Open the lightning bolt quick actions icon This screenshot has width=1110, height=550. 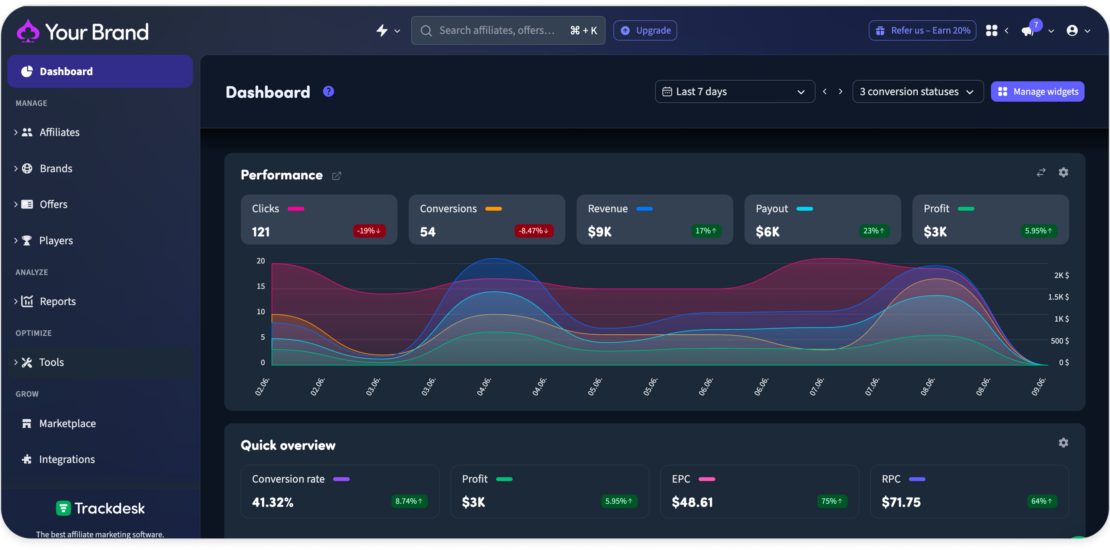point(382,30)
